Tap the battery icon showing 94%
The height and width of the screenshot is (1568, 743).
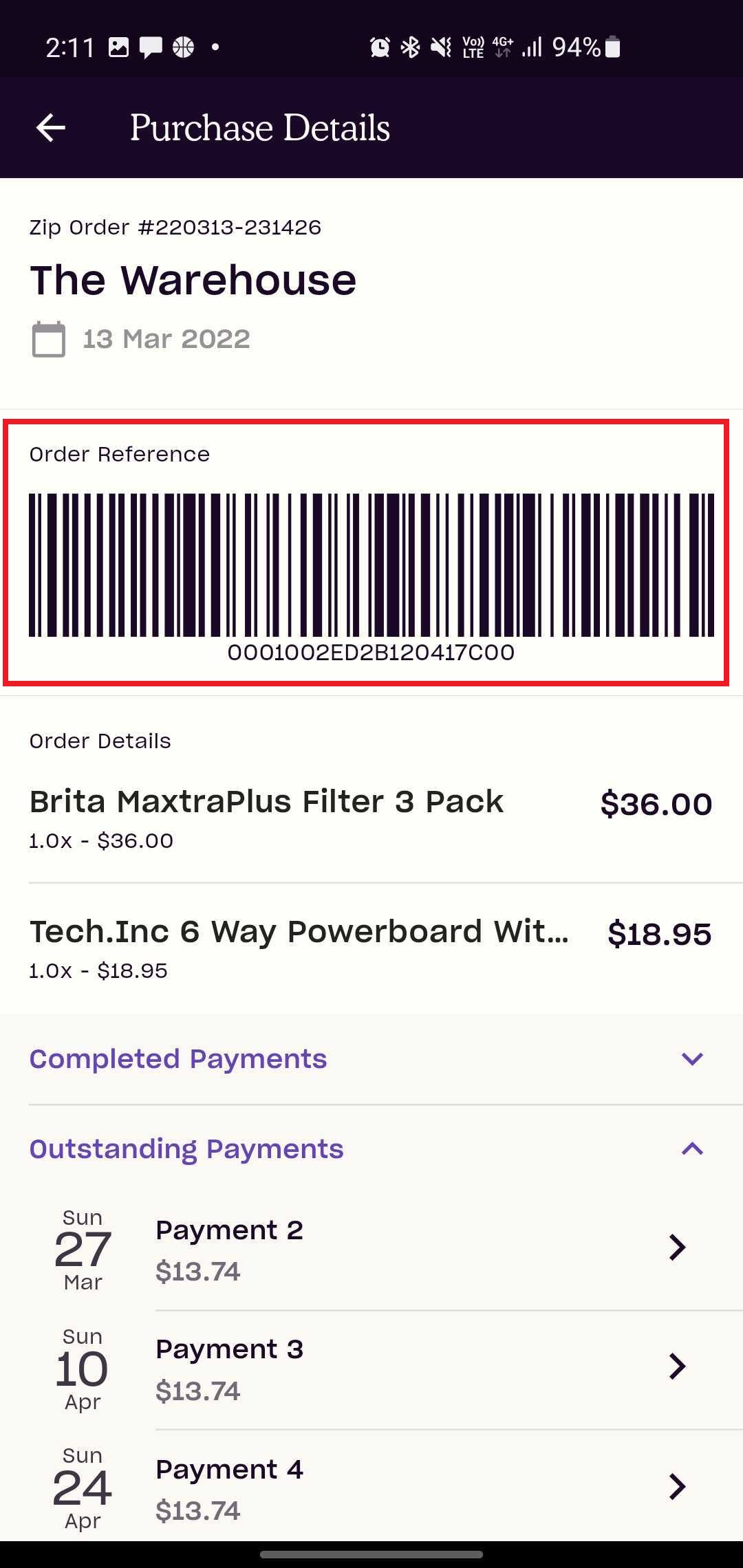coord(613,47)
